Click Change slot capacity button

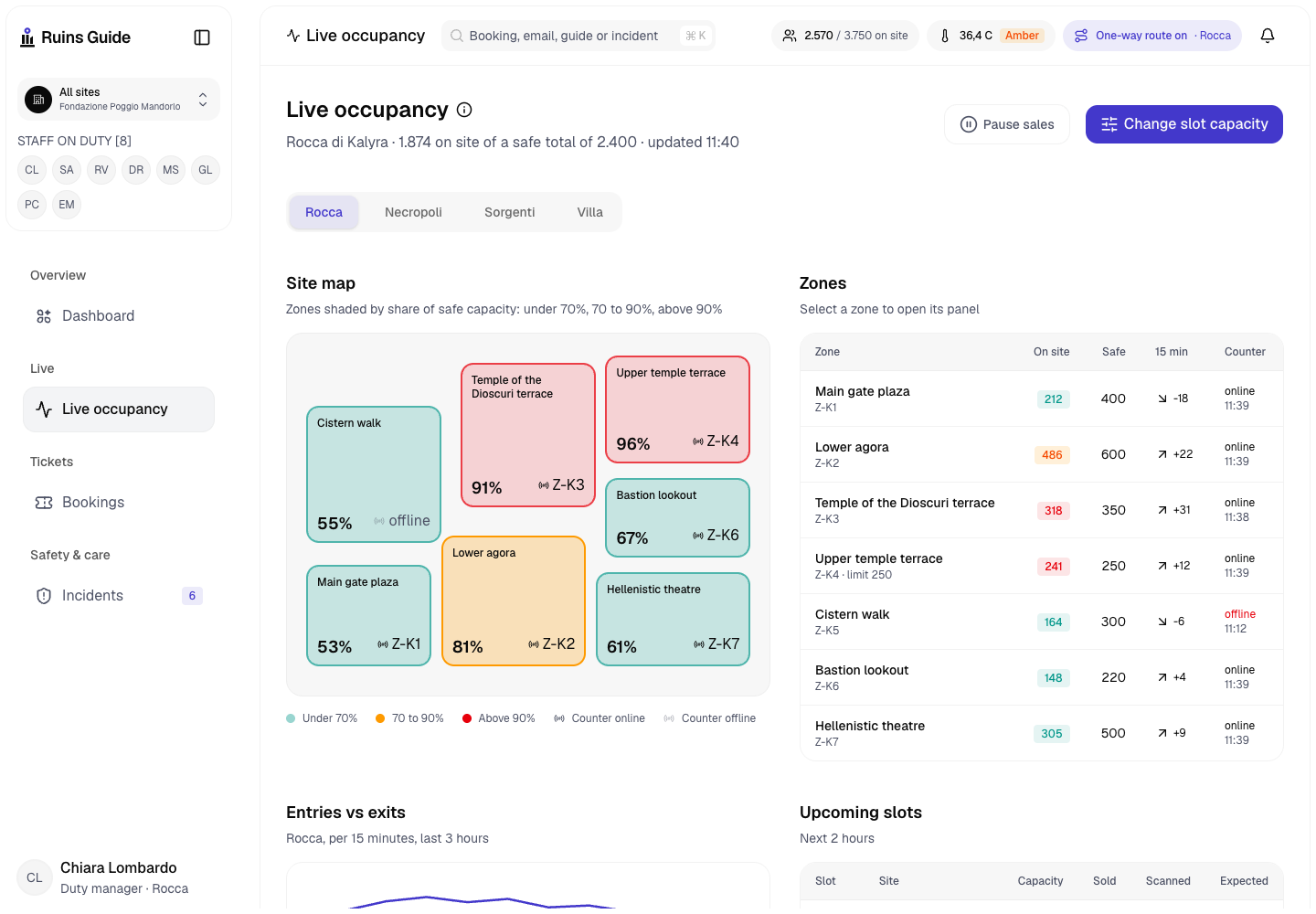tap(1184, 124)
